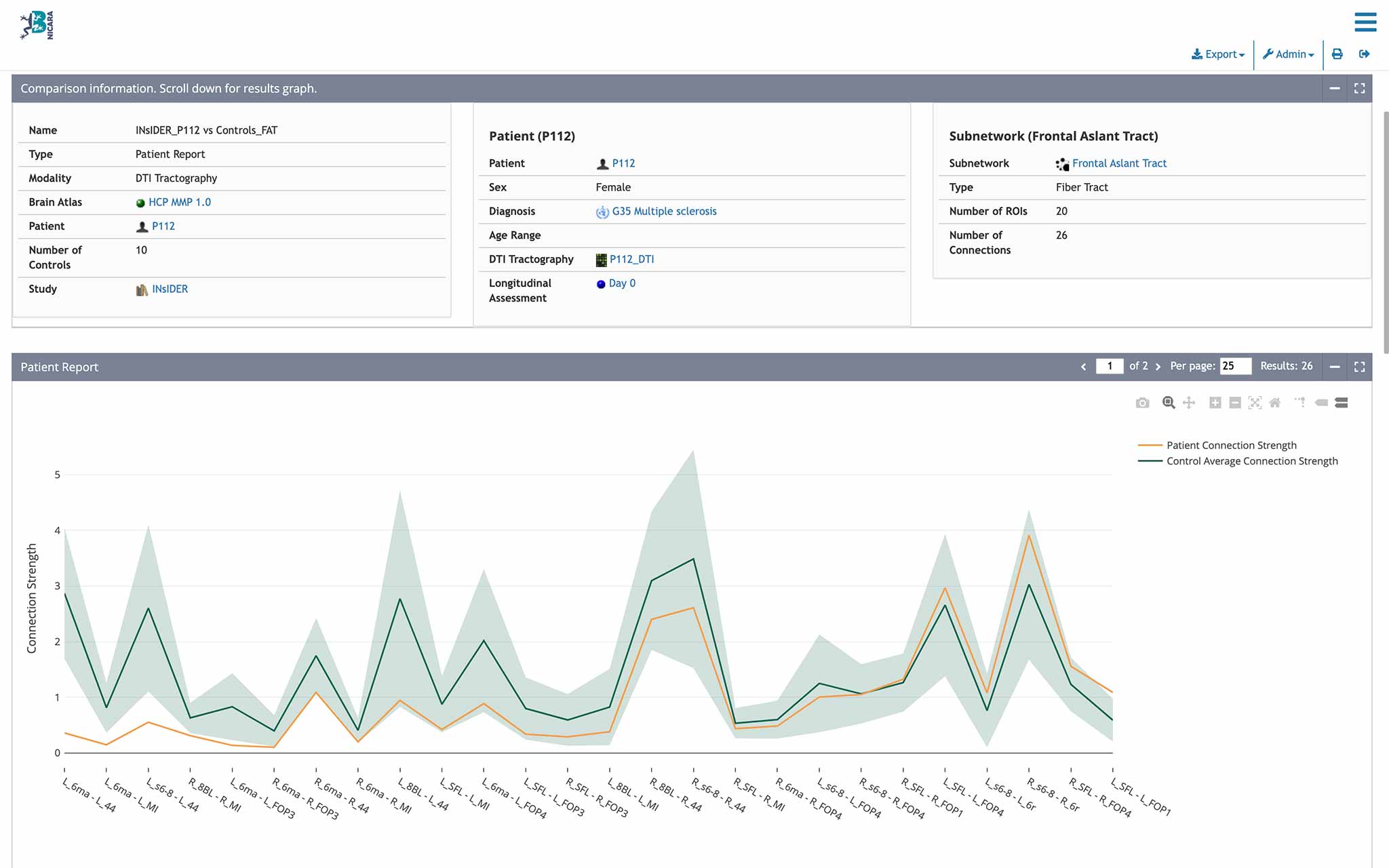Select the box zoom tool
The image size is (1389, 868).
1168,403
